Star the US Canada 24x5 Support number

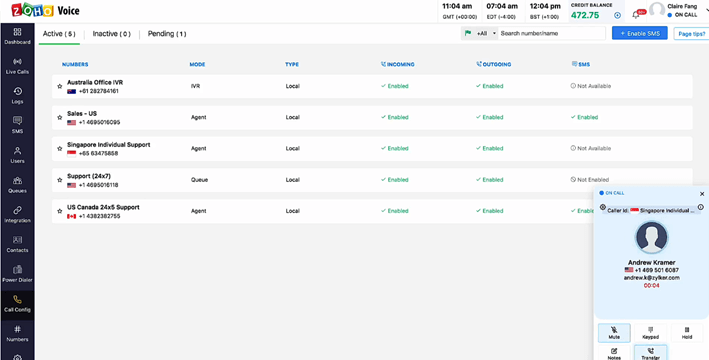click(x=60, y=211)
